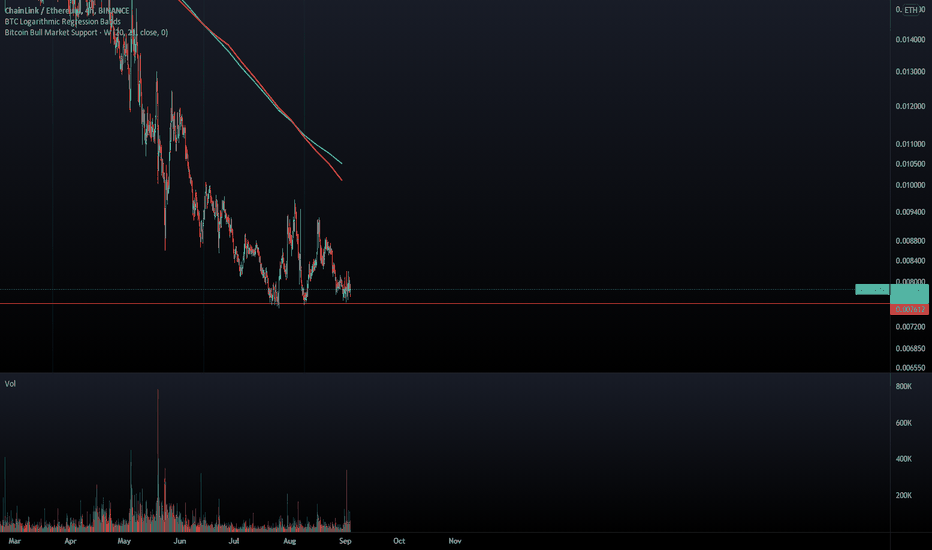Screen dimensions: 932x550
Task: Click the Jun label on time axis
Action: pyautogui.click(x=180, y=540)
